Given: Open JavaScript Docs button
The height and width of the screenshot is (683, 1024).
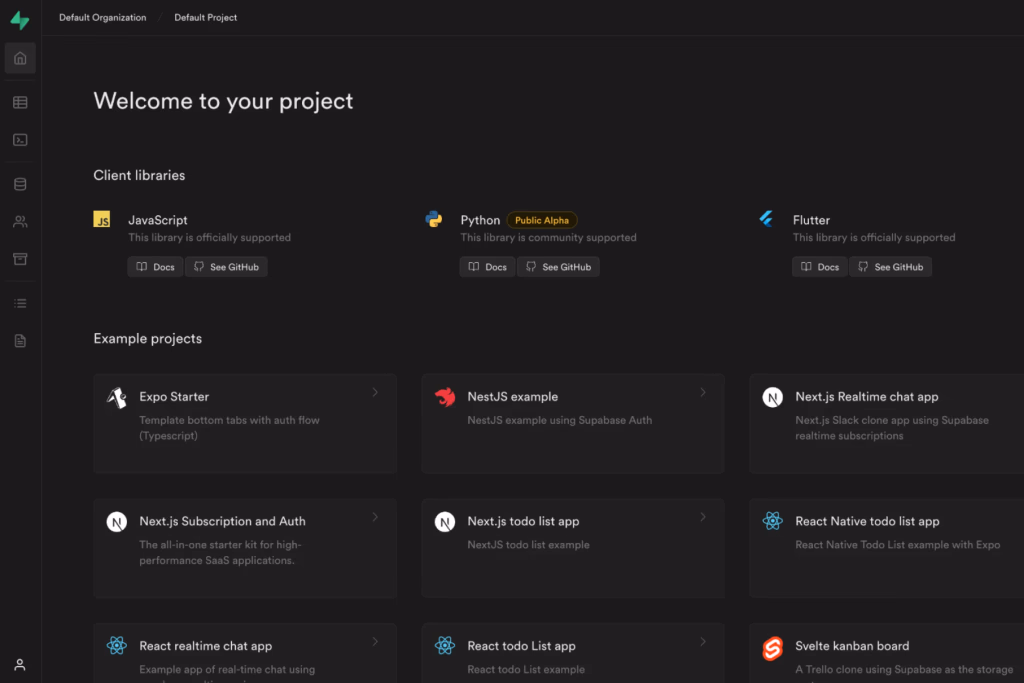Looking at the screenshot, I should tap(155, 267).
